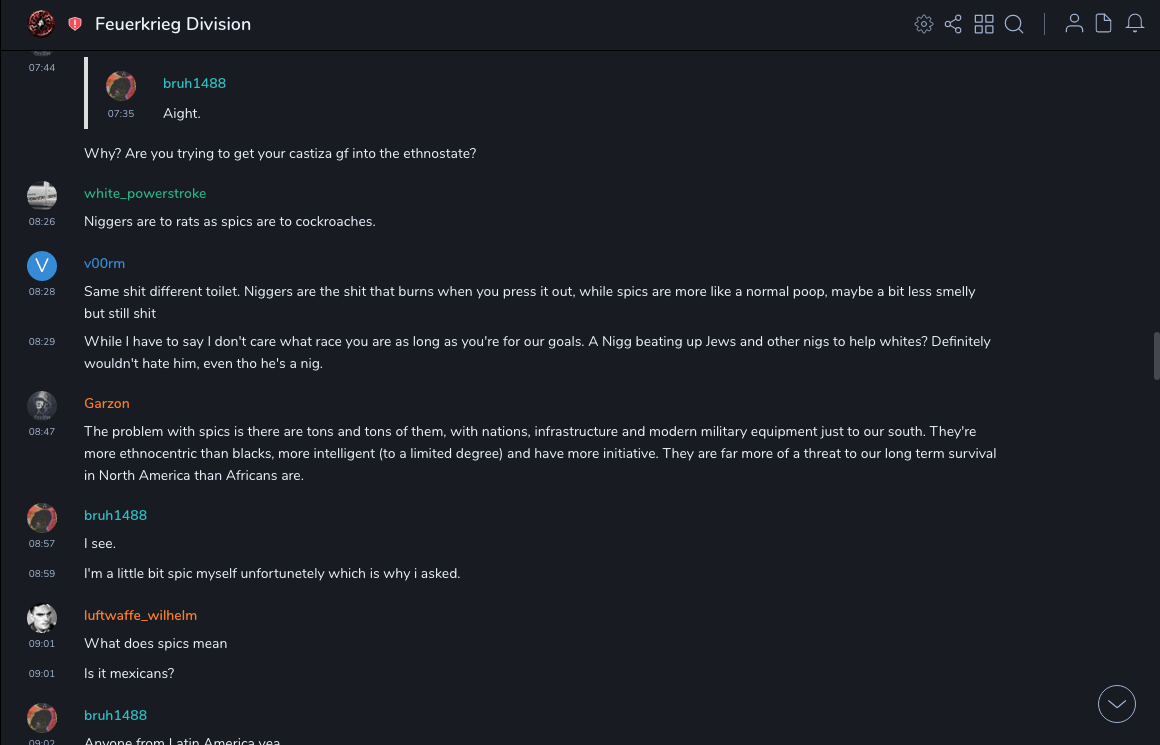Click the quoted reply block reading "Aight."
Image resolution: width=1160 pixels, height=745 pixels.
point(300,98)
